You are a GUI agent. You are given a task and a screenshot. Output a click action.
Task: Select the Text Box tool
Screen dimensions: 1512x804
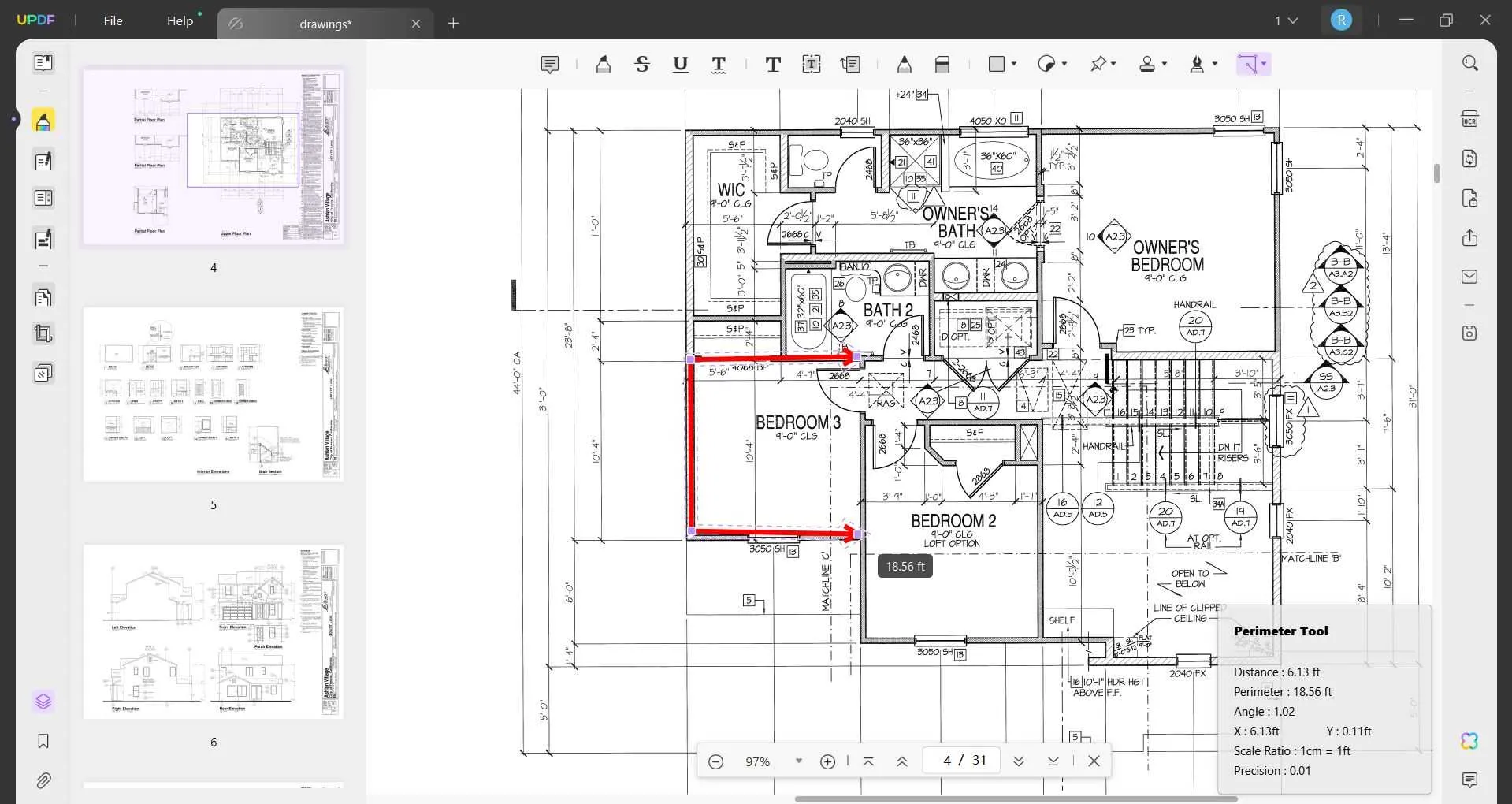812,64
